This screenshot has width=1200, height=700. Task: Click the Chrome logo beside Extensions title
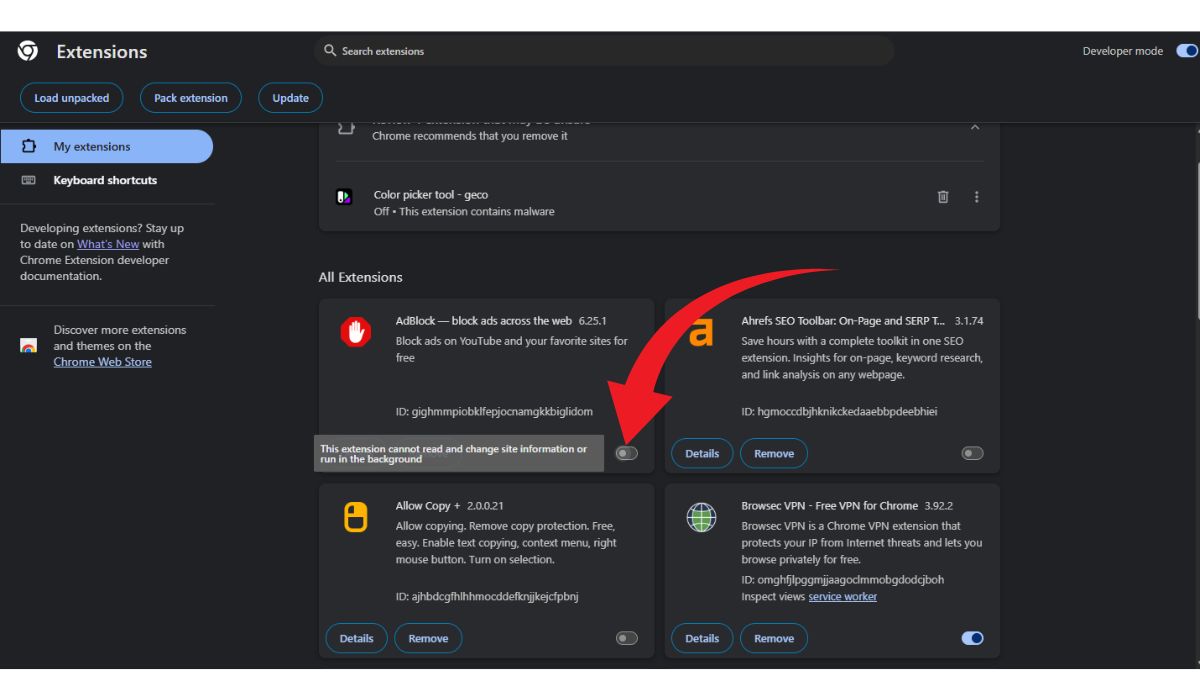(x=28, y=51)
